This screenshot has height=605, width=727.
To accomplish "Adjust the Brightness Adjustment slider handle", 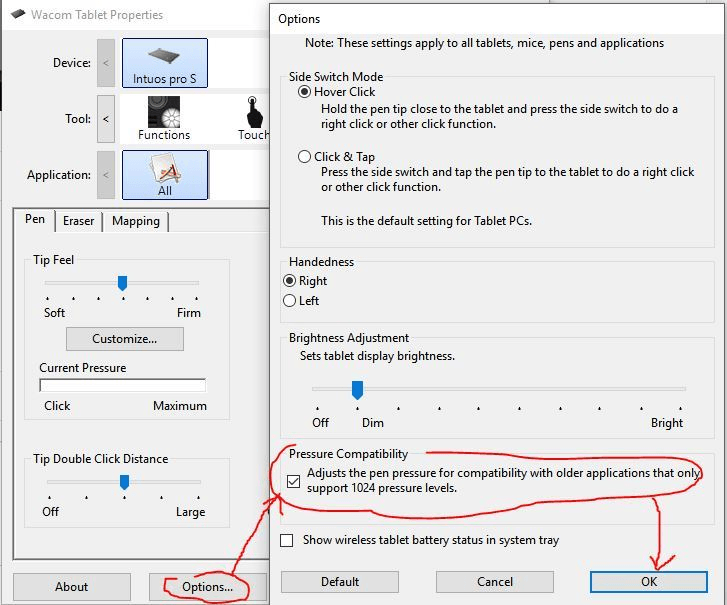I will [357, 390].
